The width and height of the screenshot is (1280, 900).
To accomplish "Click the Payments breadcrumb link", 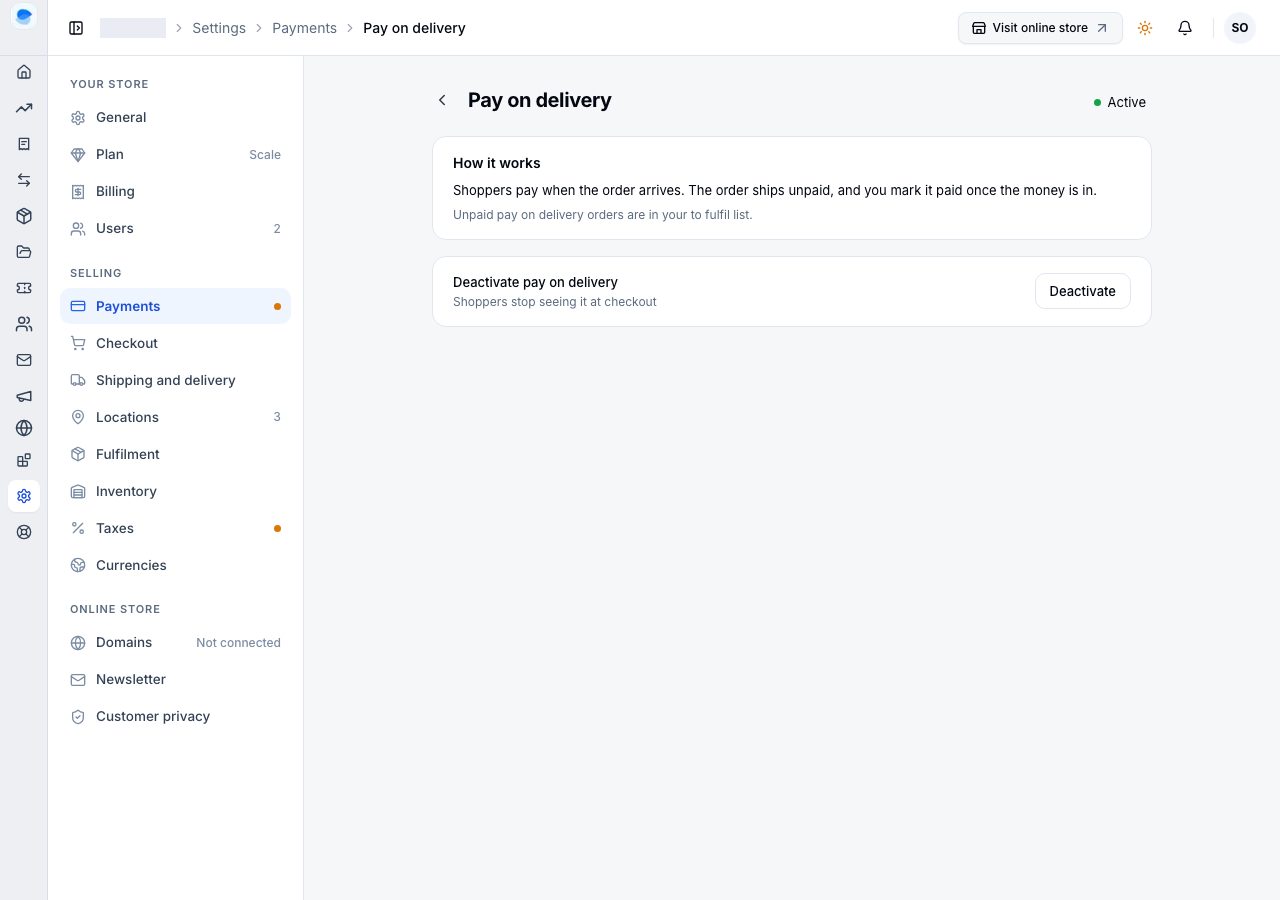I will [x=304, y=28].
